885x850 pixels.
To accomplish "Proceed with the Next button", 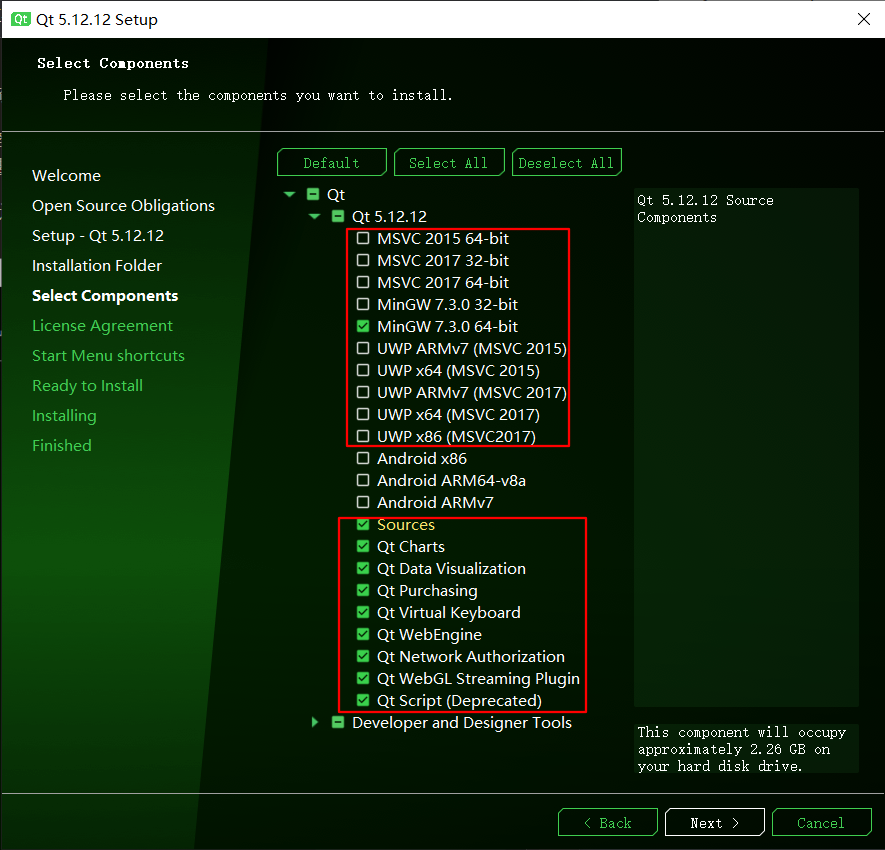I will [715, 822].
